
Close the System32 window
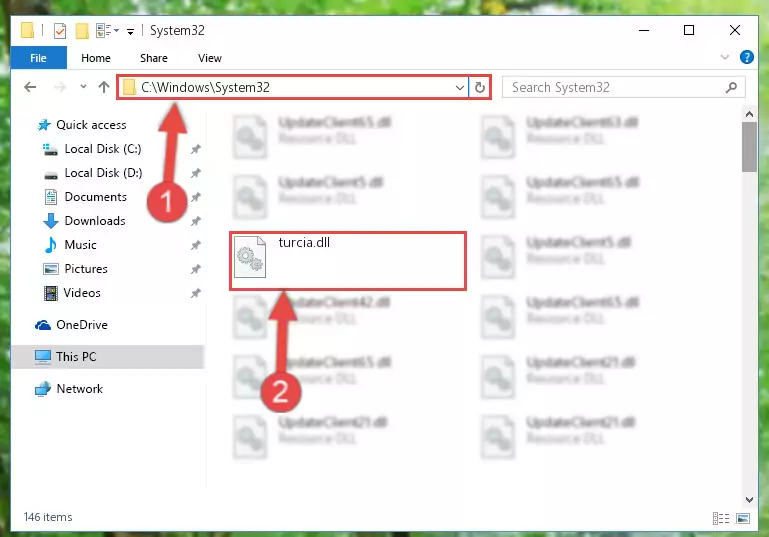tap(734, 30)
